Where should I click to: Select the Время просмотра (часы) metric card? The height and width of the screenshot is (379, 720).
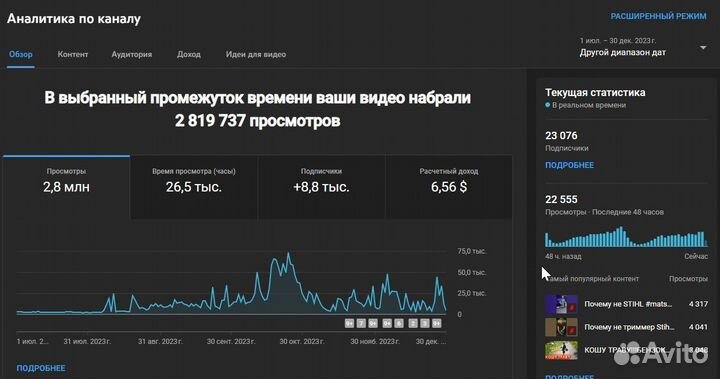point(194,187)
